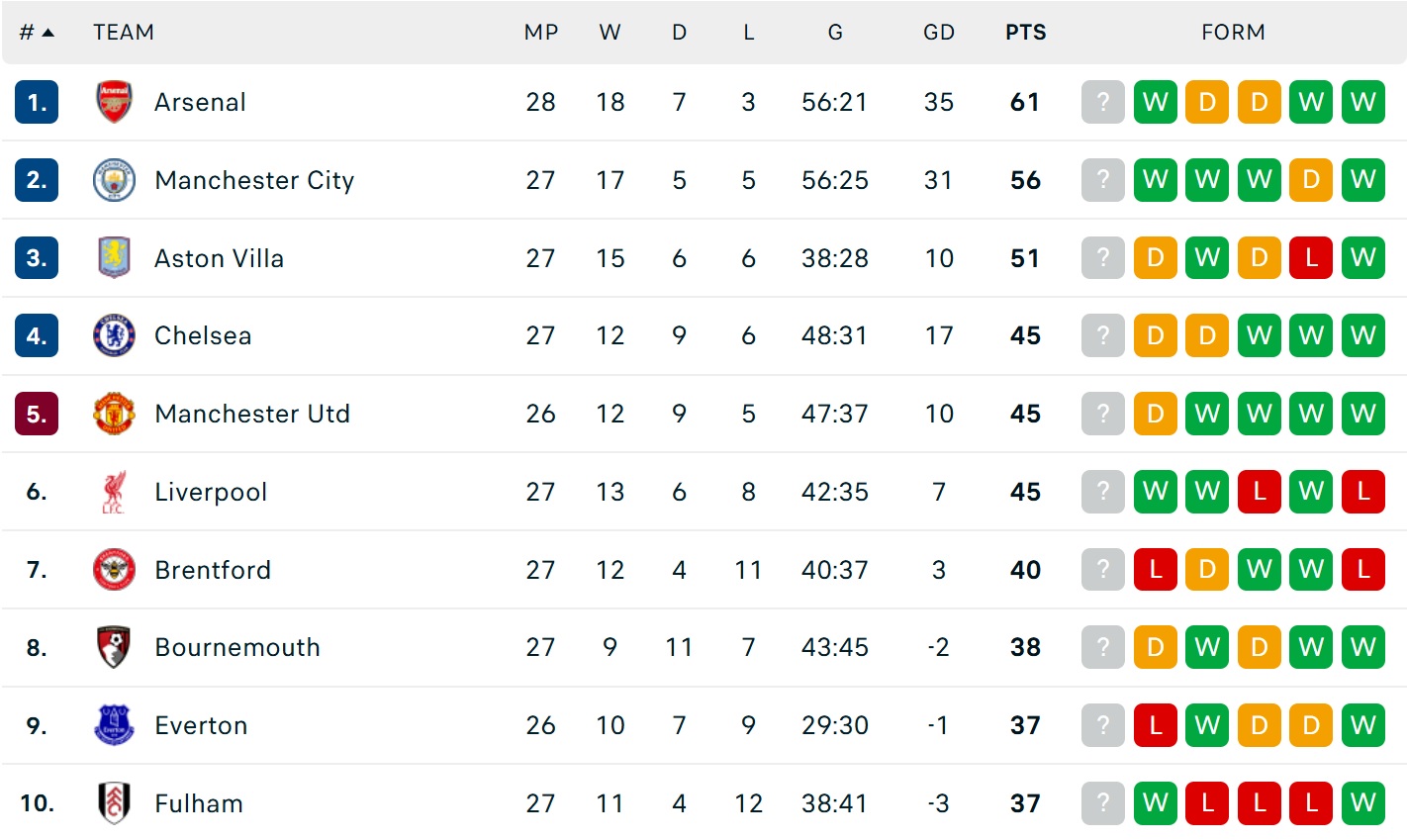Open the Everton team name link
The height and width of the screenshot is (840, 1407).
point(201,725)
